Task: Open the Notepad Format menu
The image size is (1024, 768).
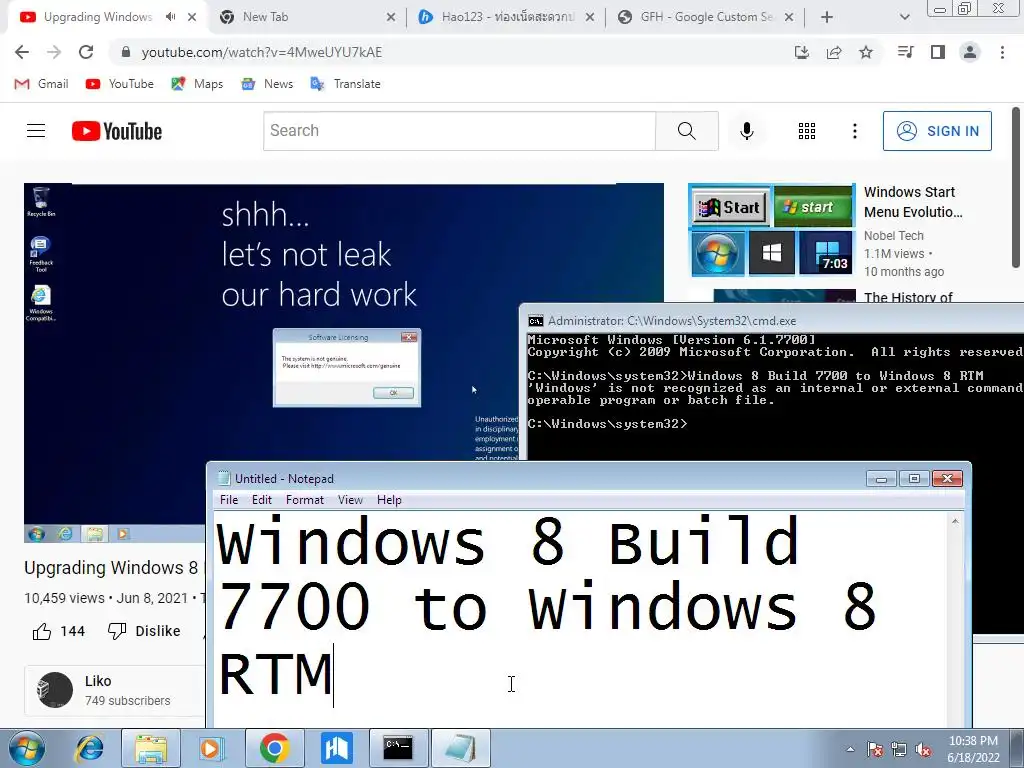Action: click(x=304, y=500)
